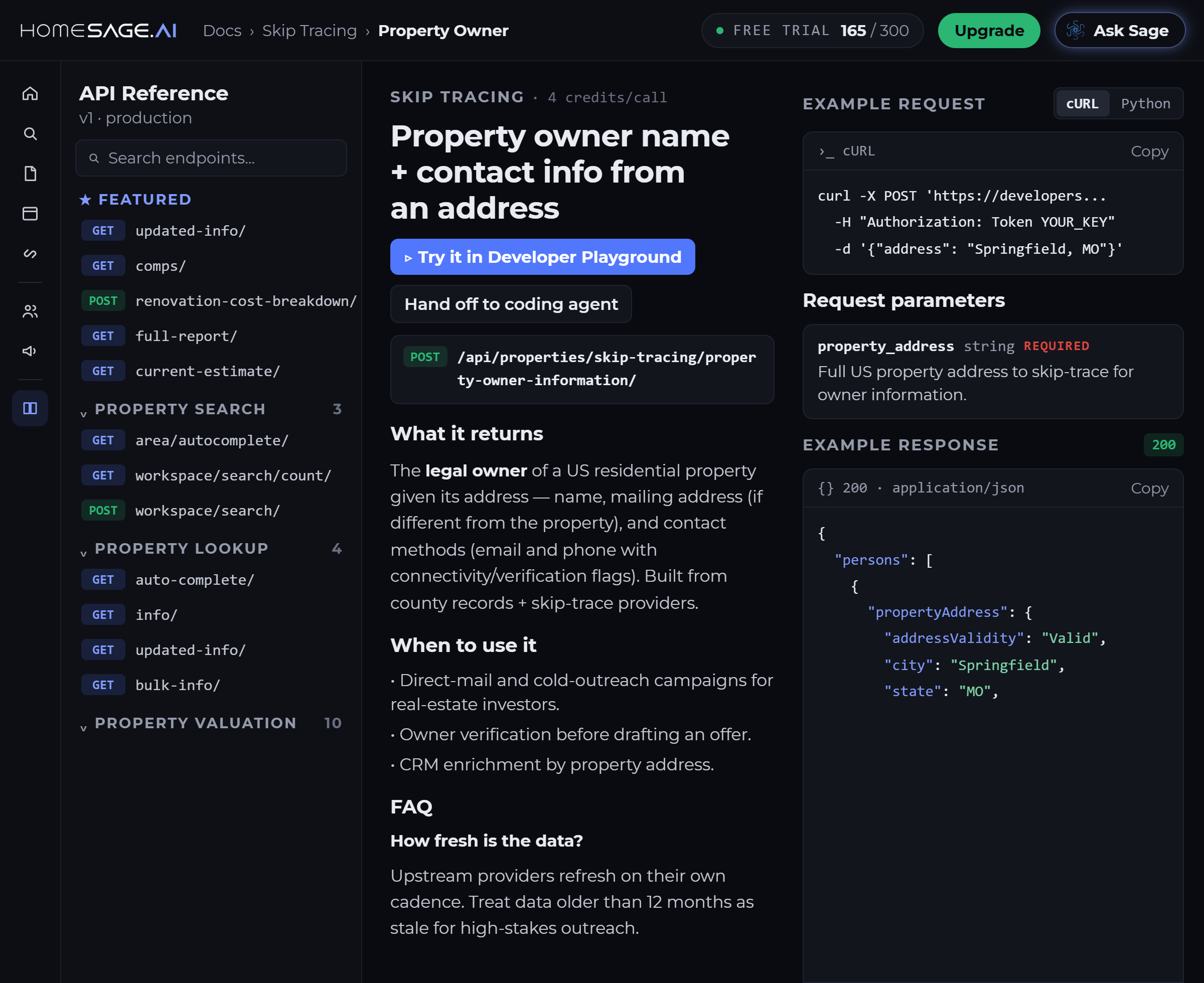Open the document page sidebar icon
This screenshot has width=1204, height=983.
click(30, 173)
